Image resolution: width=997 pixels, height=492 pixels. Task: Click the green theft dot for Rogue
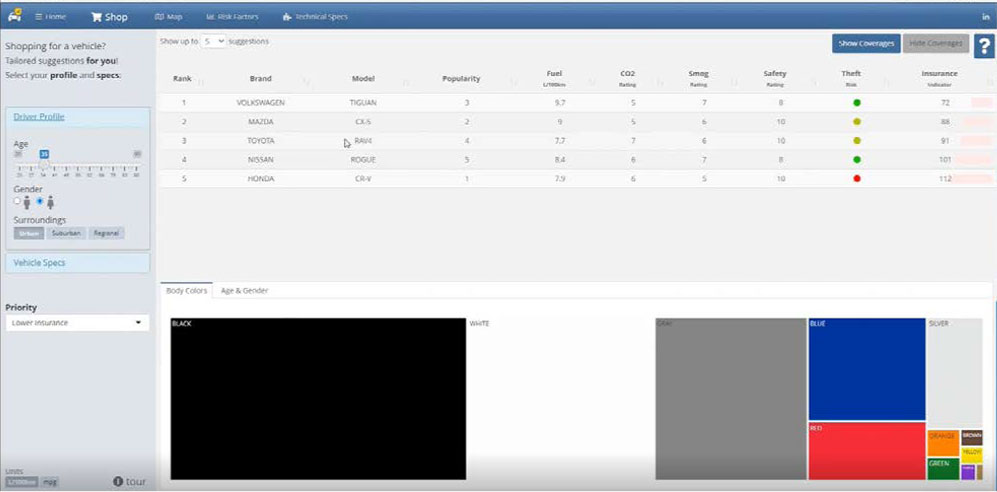[x=856, y=160]
